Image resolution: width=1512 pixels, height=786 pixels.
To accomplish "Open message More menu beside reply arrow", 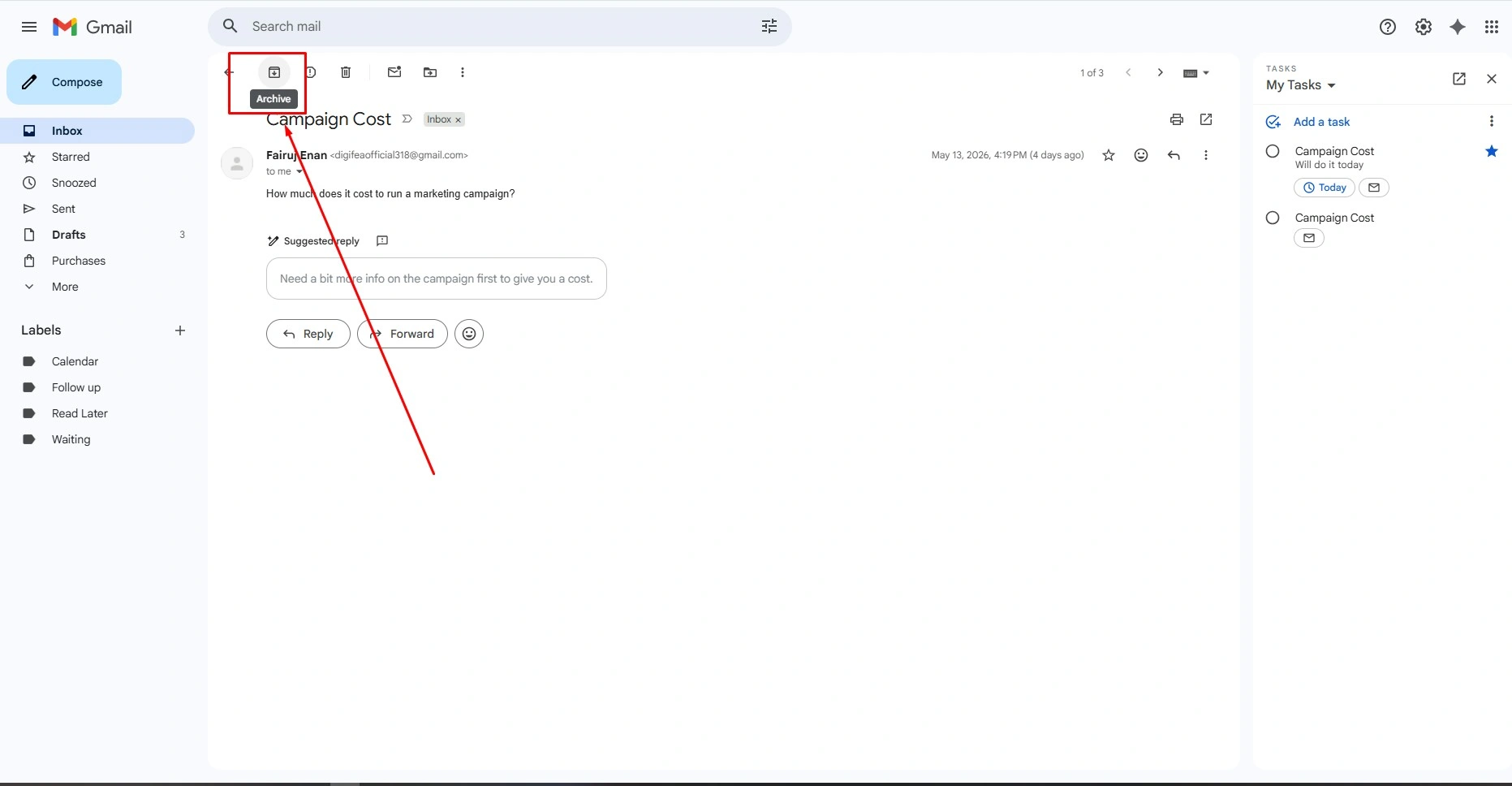I will click(x=1206, y=155).
